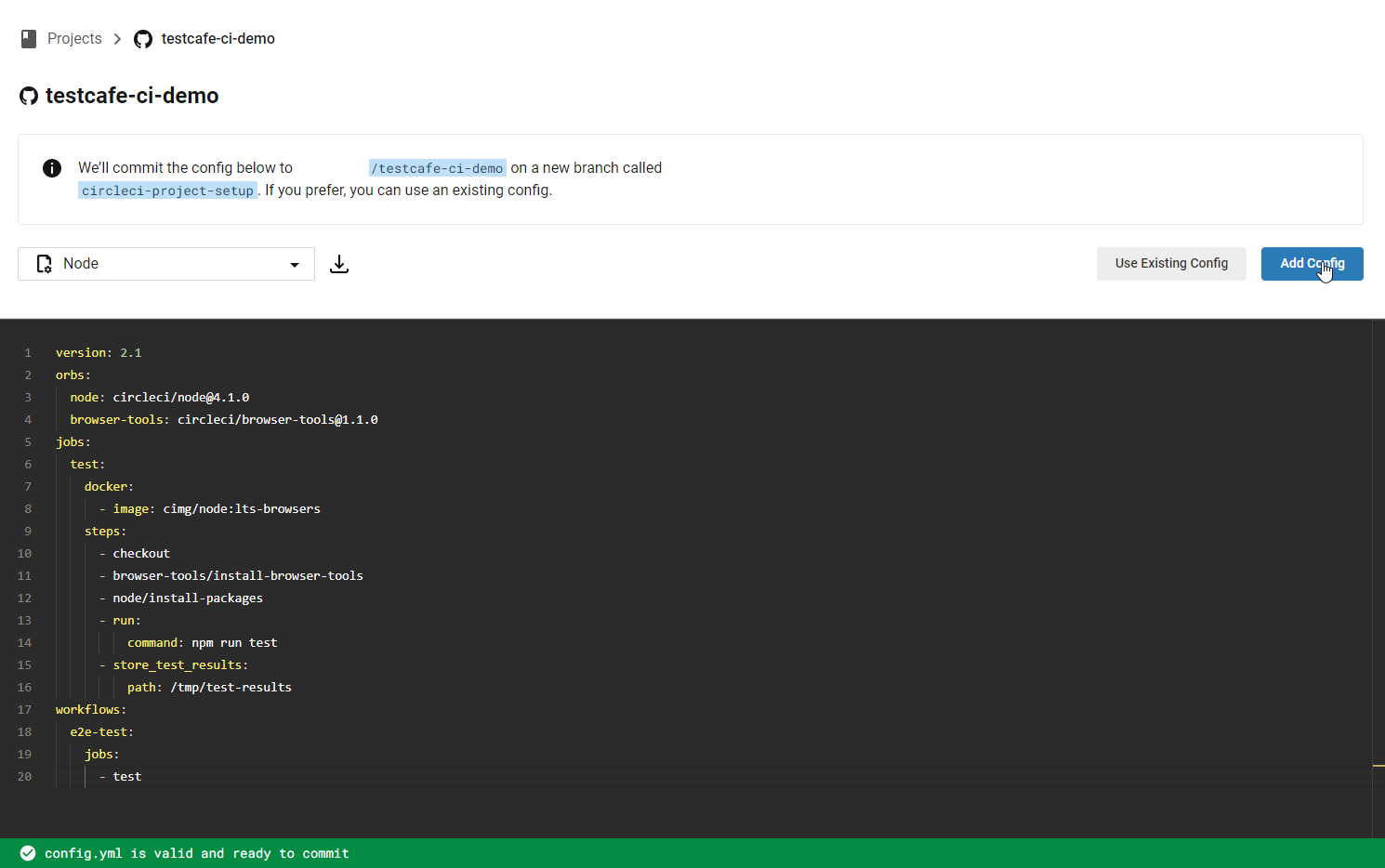Place cursor on the 'npm run test' command line

(x=233, y=643)
